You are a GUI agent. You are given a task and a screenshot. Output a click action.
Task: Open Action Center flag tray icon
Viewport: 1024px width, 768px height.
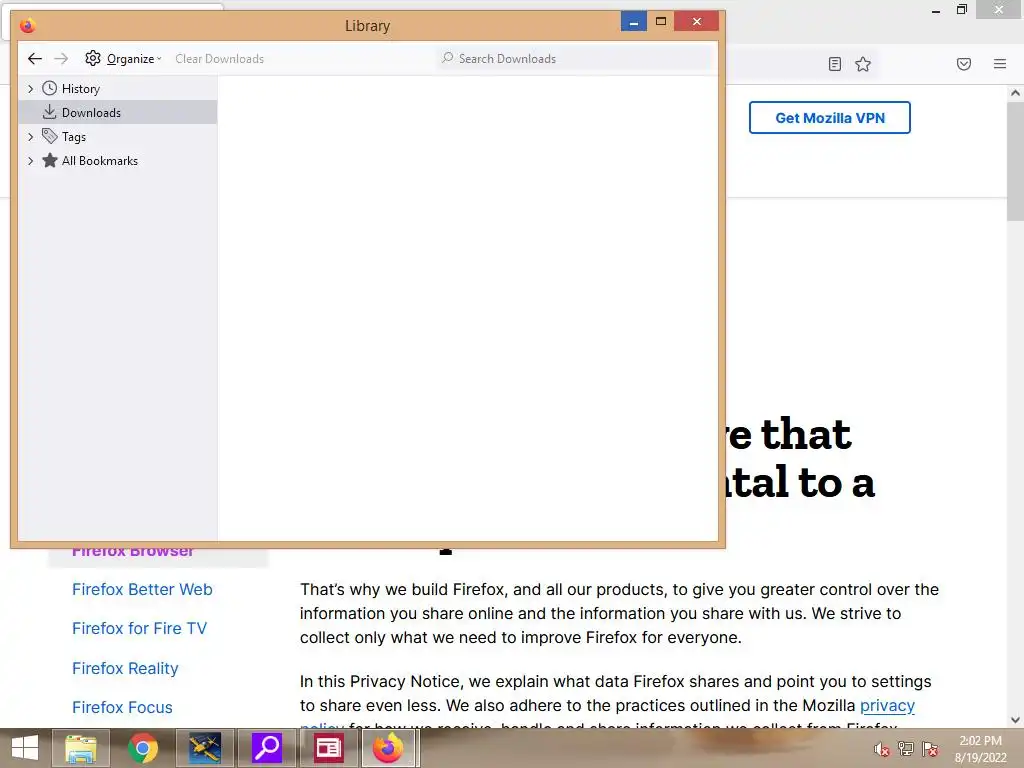pyautogui.click(x=930, y=749)
